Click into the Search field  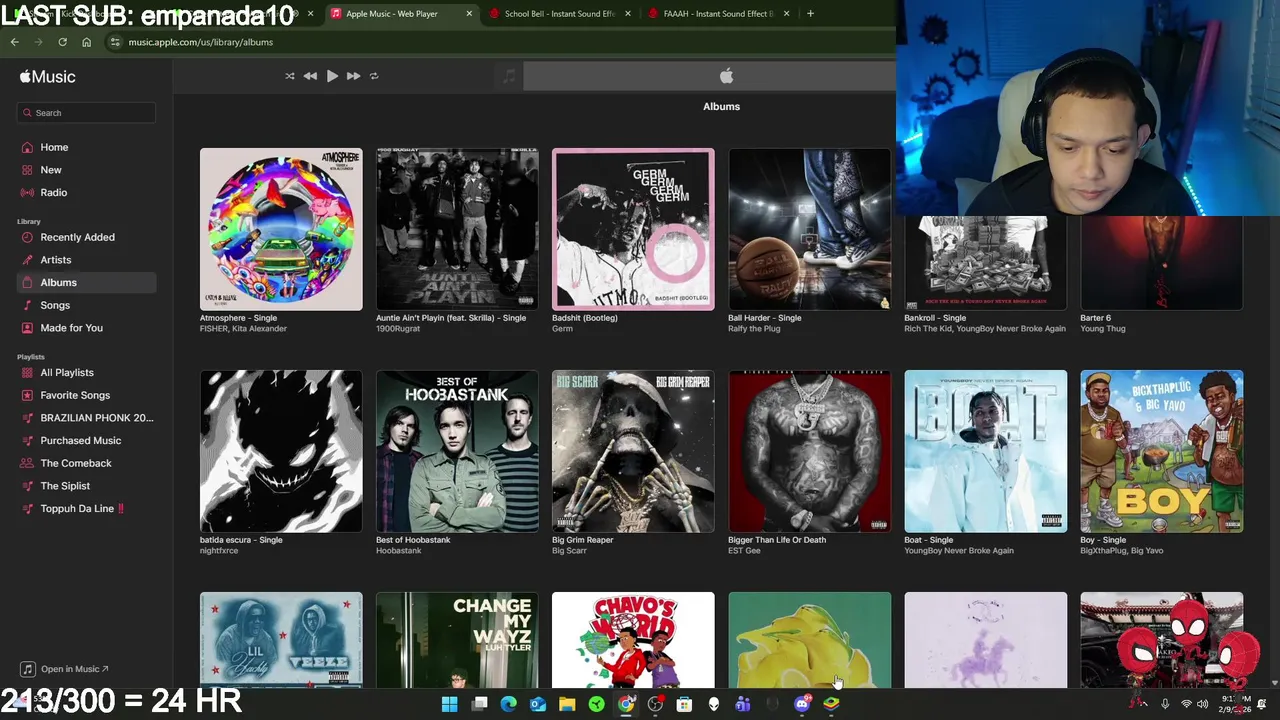point(86,113)
